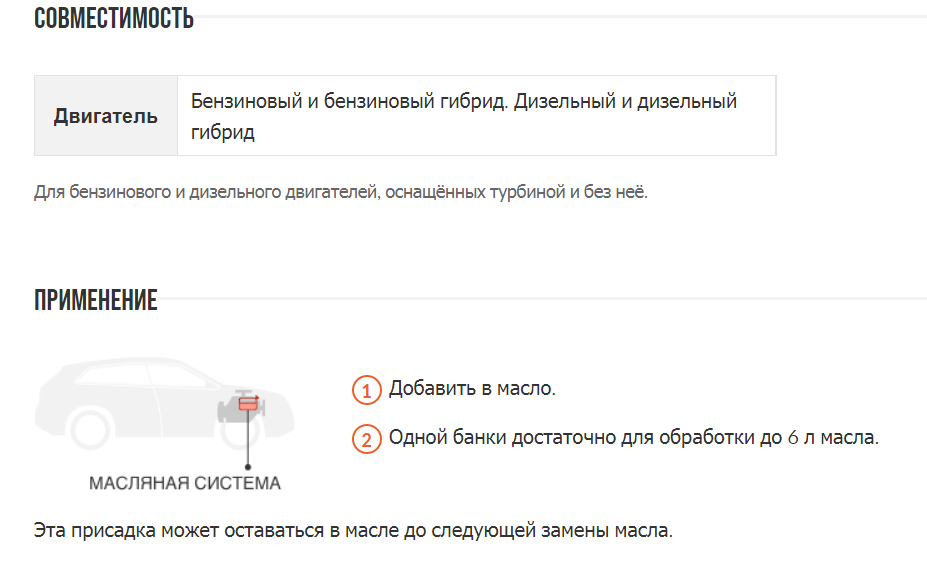Click the Бензиновый и бензиновый гибрид cell text
Viewport: 927px width, 579px height.
[x=349, y=102]
